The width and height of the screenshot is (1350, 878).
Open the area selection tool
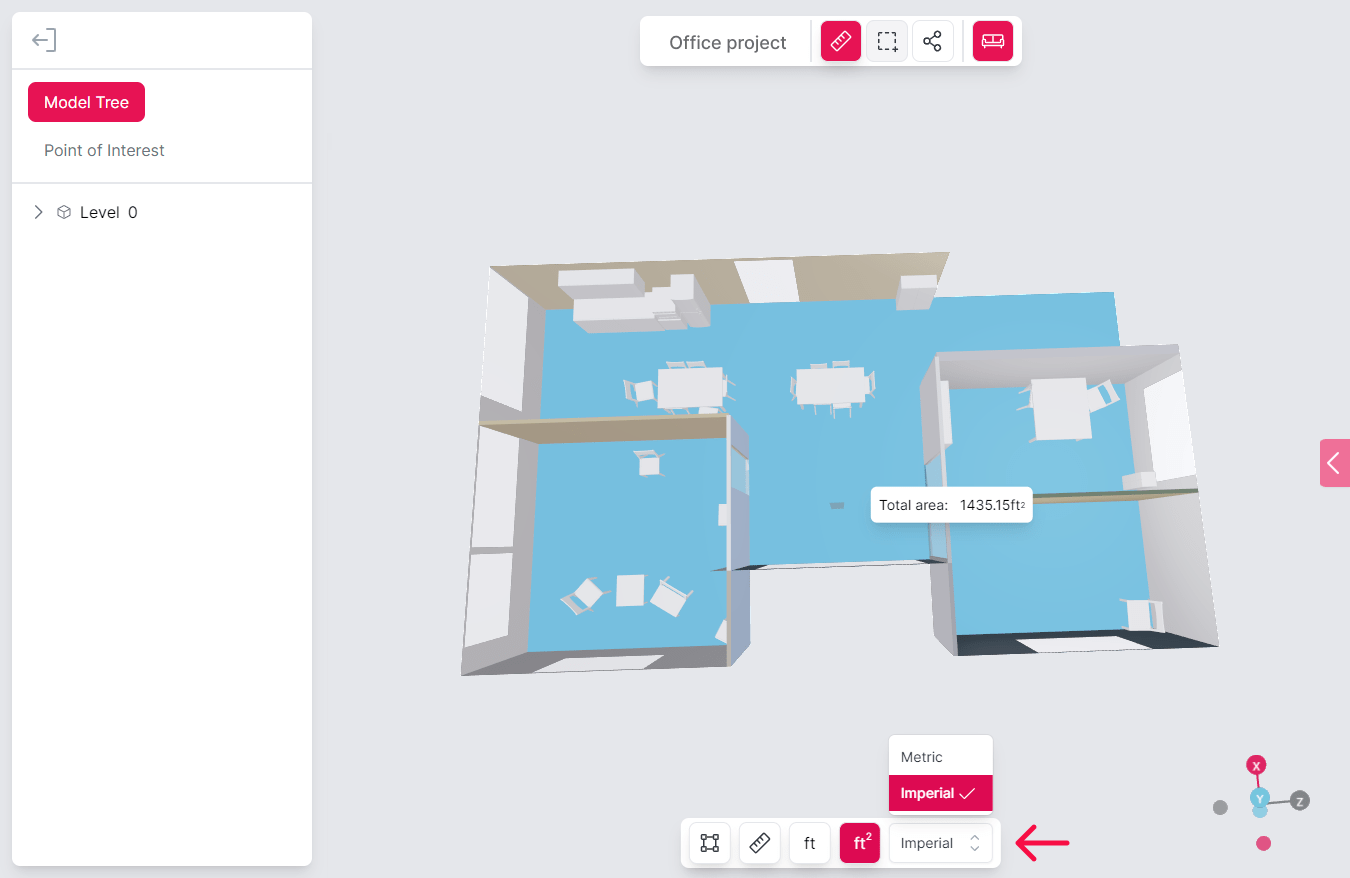[886, 41]
